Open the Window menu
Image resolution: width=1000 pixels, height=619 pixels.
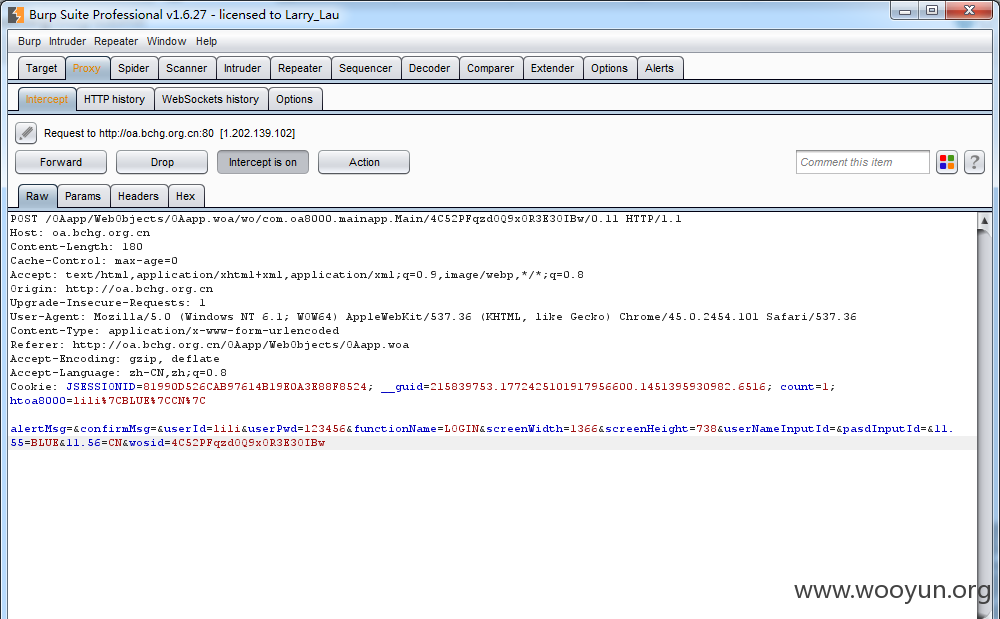point(166,41)
